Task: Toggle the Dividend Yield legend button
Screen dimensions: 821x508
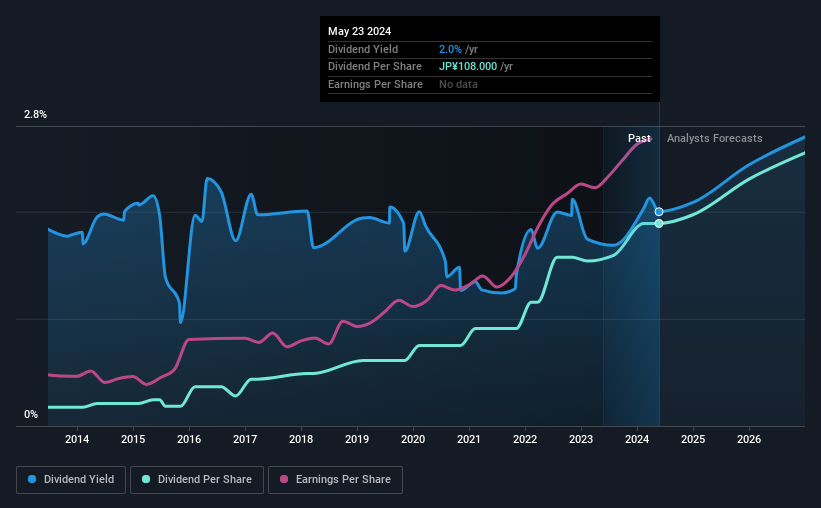Action: tap(71, 480)
